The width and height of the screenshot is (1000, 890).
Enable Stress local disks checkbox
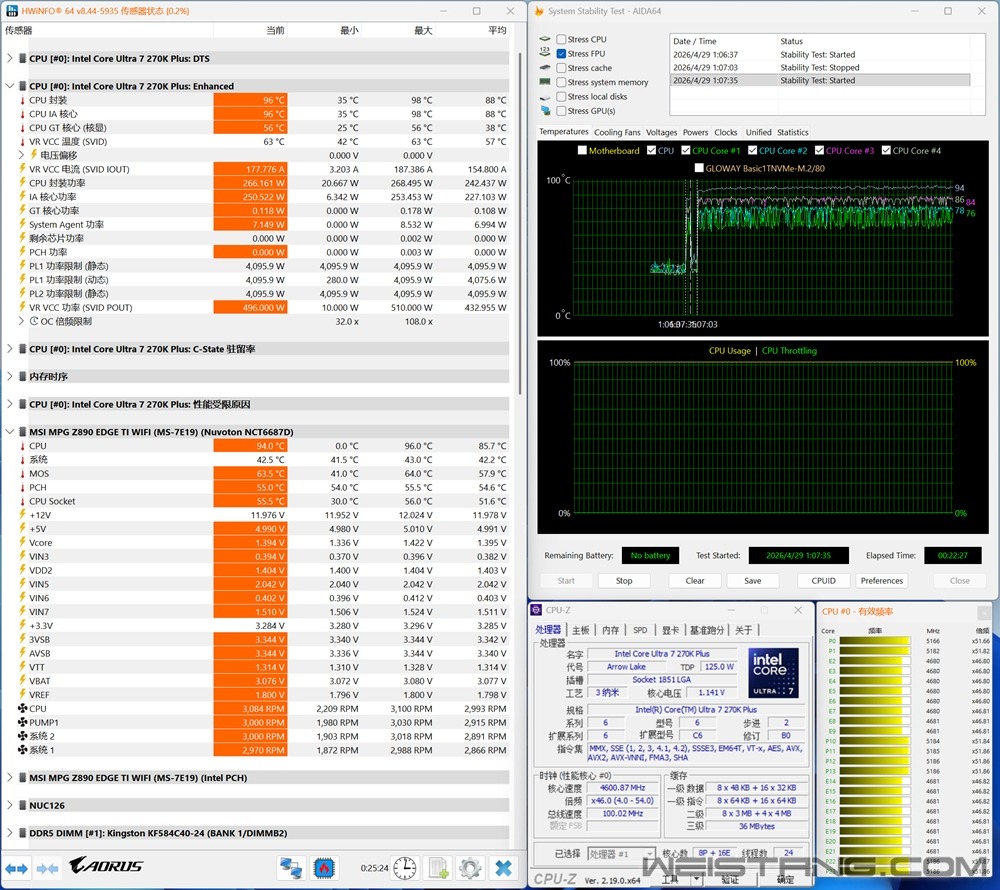pos(561,96)
